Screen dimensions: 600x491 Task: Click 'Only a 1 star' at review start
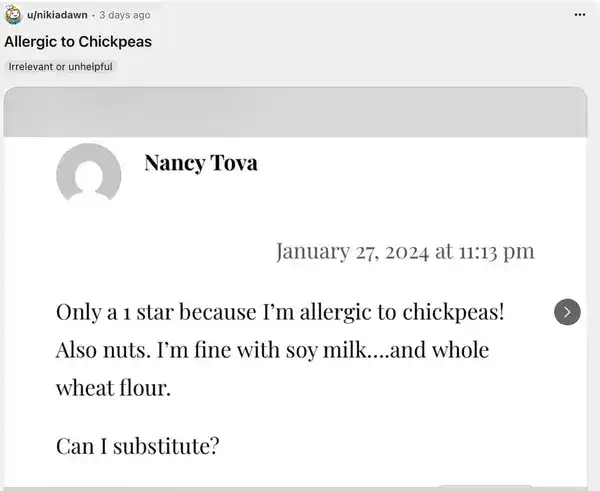tap(120, 311)
